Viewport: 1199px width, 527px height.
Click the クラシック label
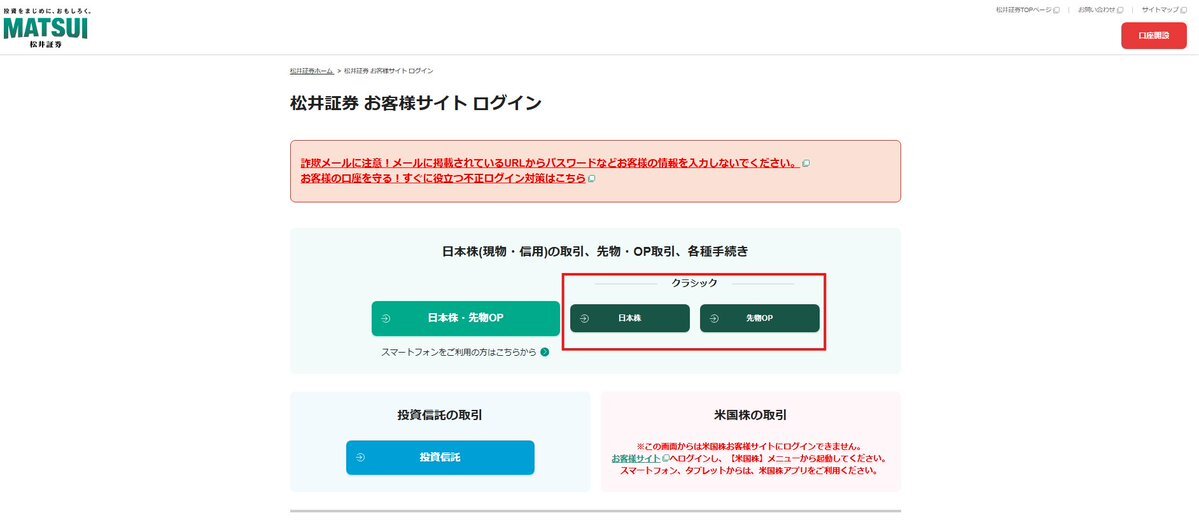[694, 283]
